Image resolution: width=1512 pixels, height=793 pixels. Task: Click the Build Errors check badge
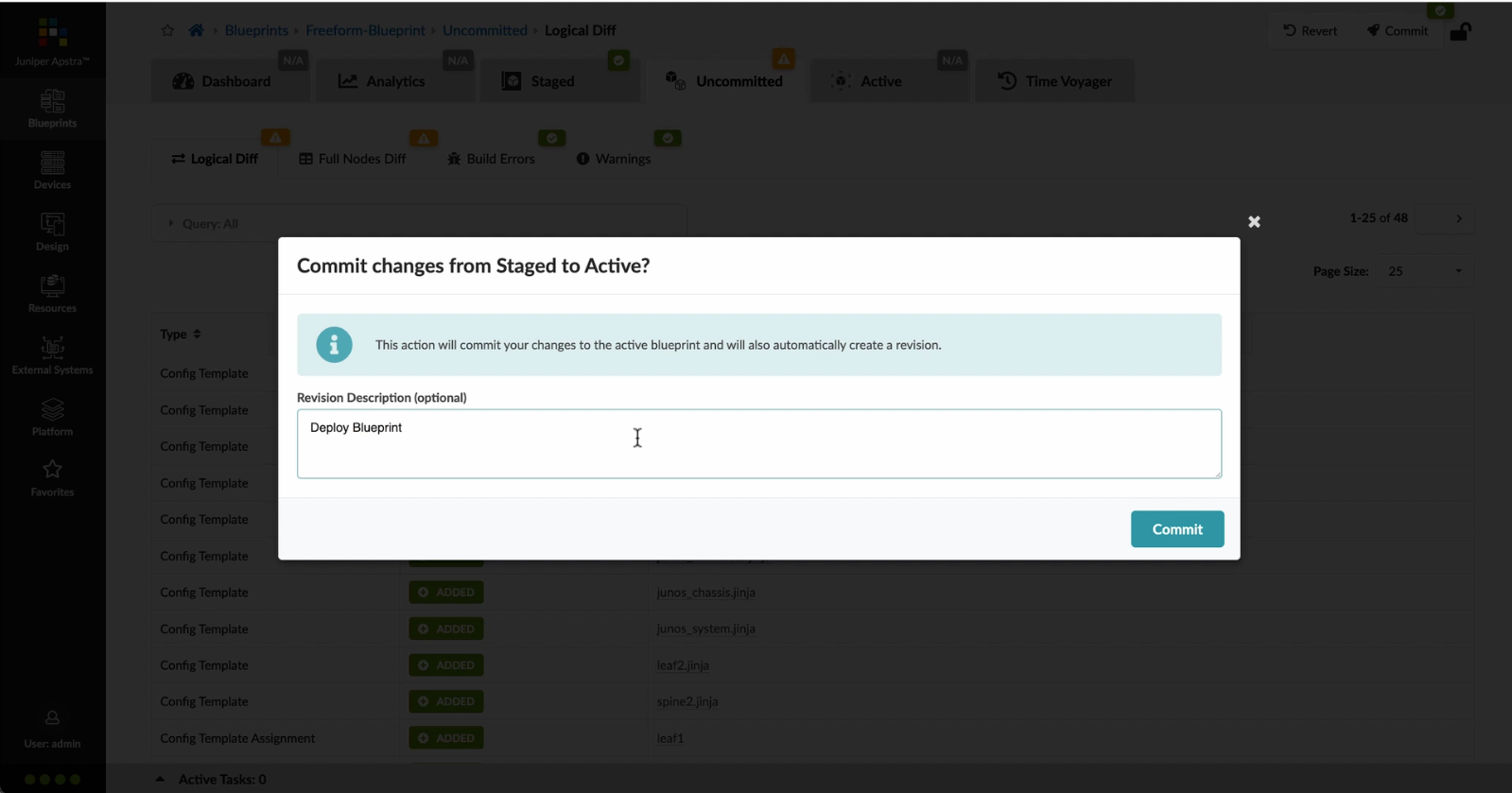point(551,138)
